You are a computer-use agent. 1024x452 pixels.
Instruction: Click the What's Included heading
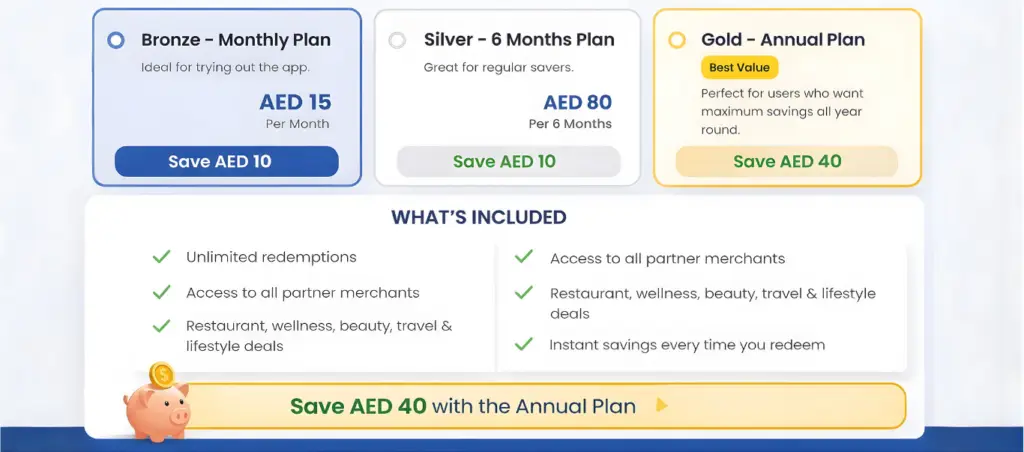point(478,217)
